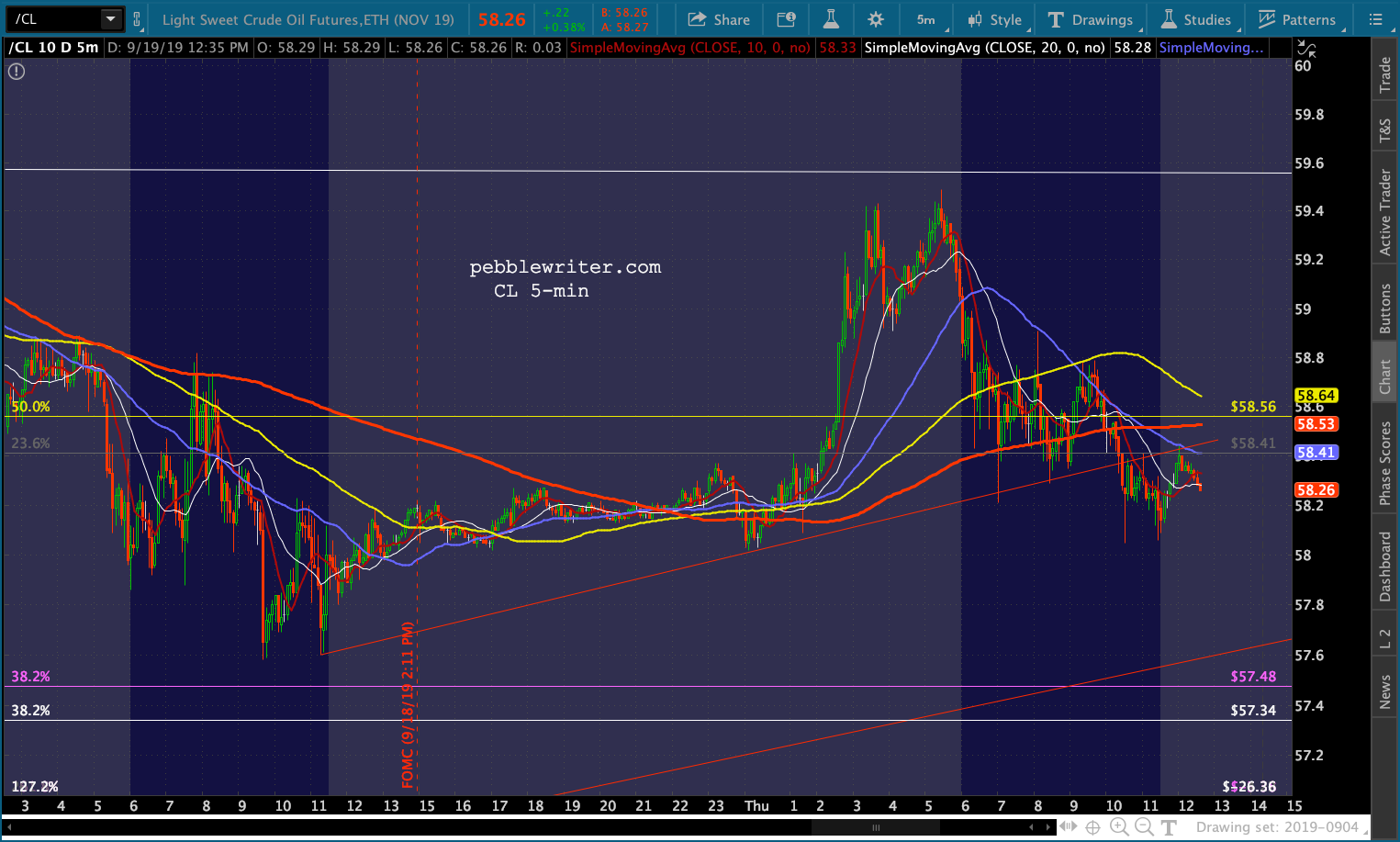Click the SimpleMovingAvg (CLOSE, 10, 0, no) label
Screen dimensions: 1400x842
690,48
